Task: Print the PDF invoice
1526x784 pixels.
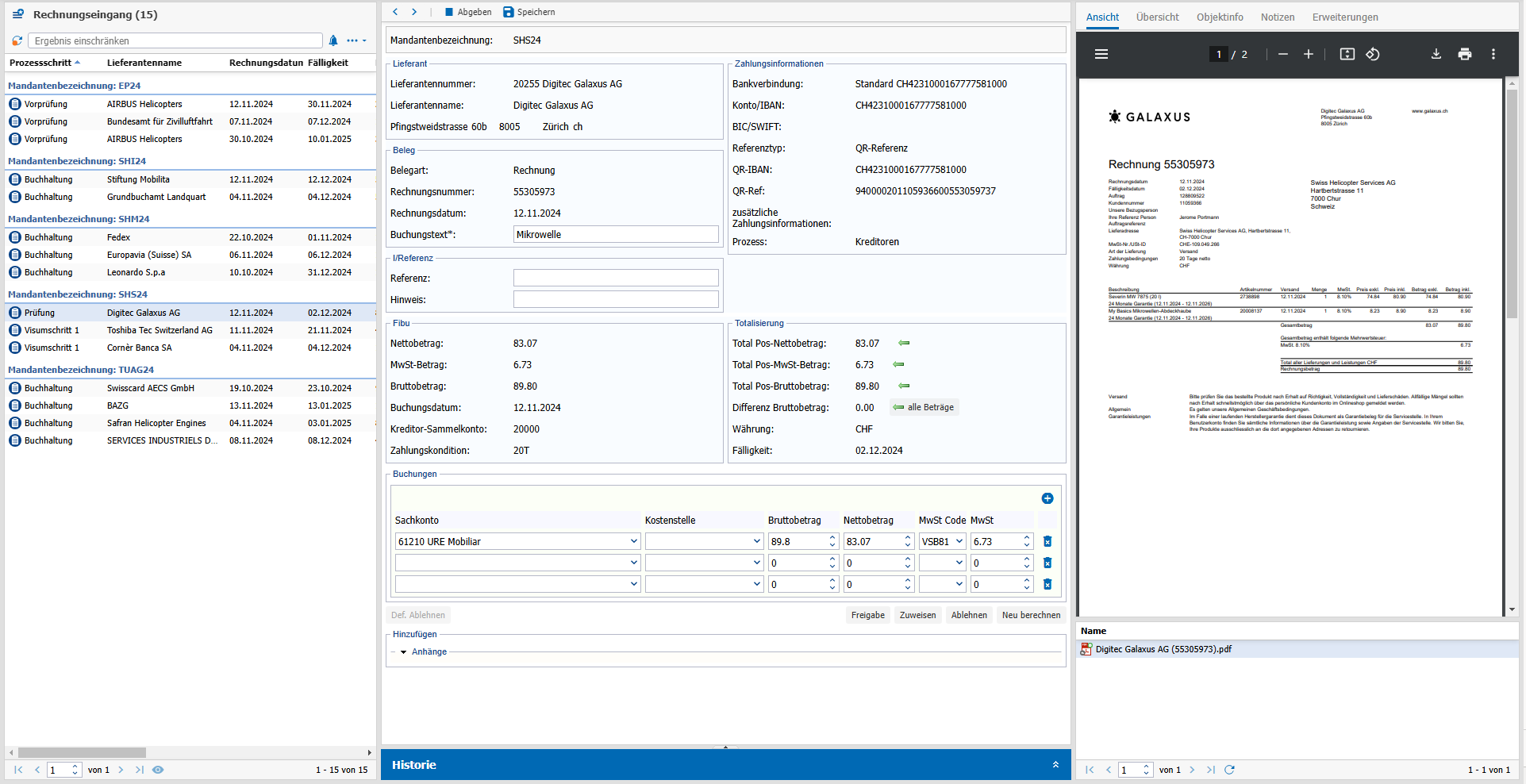Action: click(x=1465, y=54)
